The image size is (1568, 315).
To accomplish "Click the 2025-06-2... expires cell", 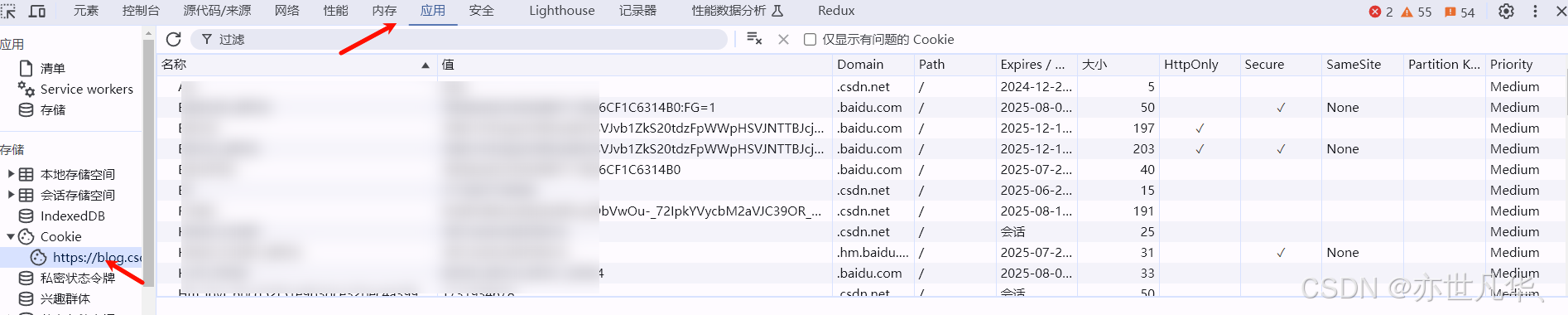I will pos(1036,190).
